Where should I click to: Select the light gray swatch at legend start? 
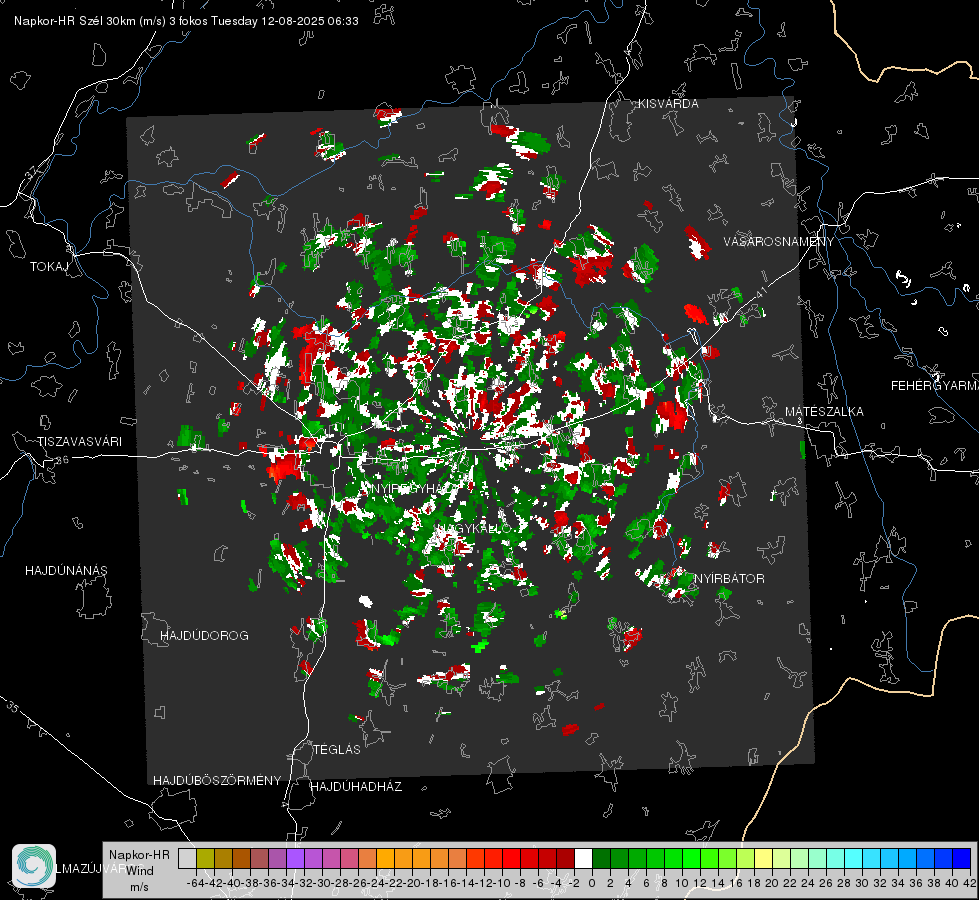click(187, 858)
